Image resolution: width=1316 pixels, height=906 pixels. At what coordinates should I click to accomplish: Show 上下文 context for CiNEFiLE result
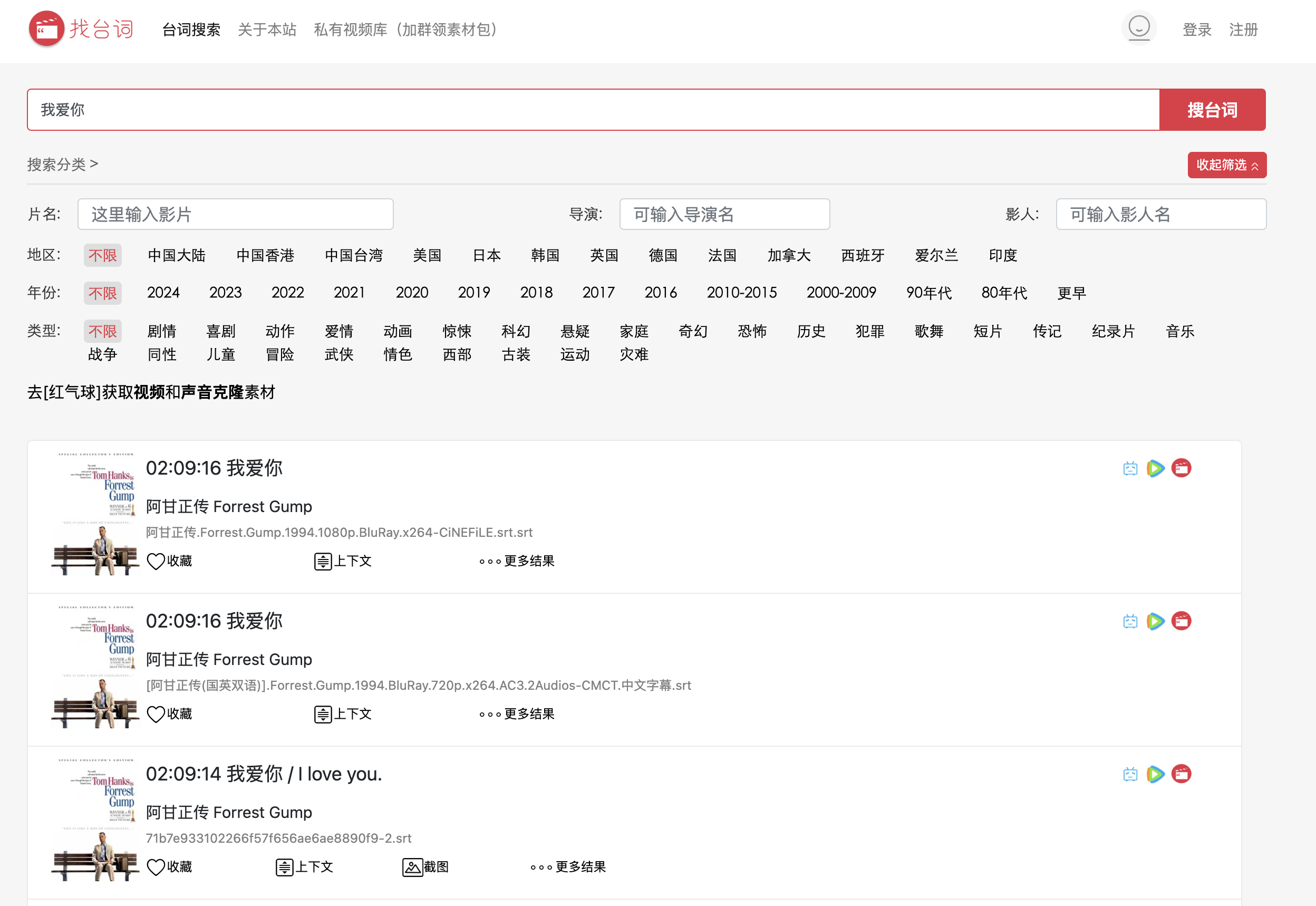[343, 561]
